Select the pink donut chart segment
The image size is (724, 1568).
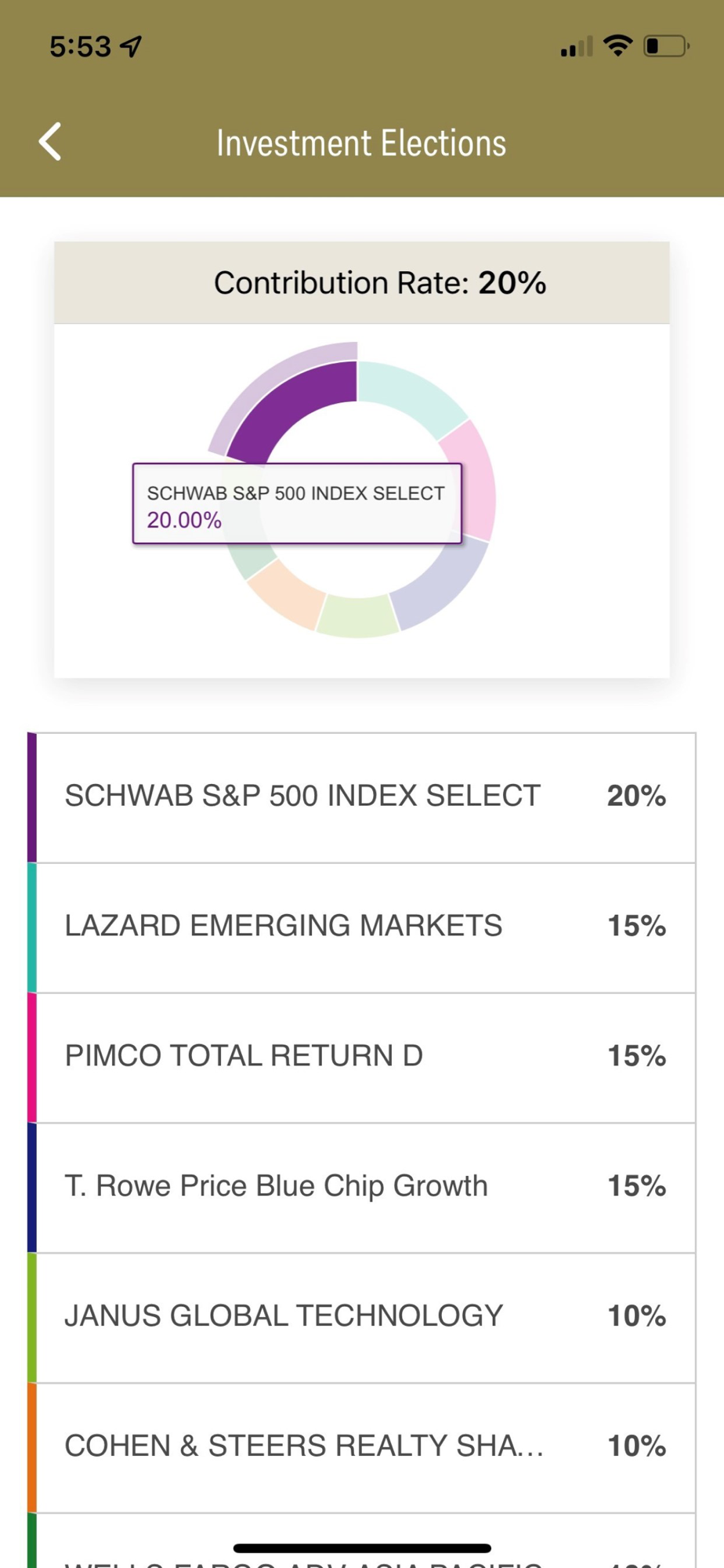[x=472, y=480]
